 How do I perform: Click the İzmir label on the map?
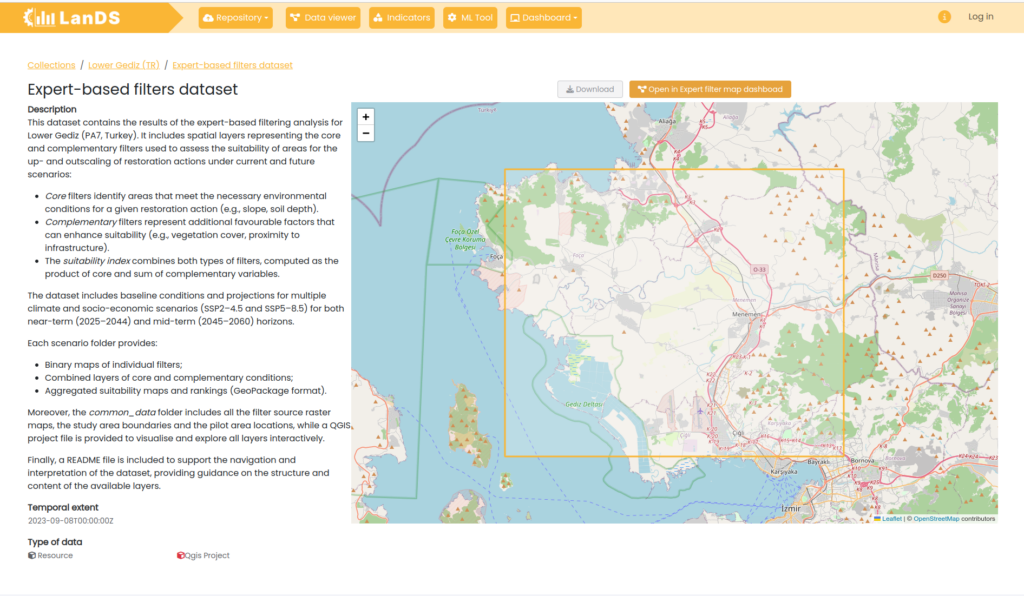click(x=791, y=508)
